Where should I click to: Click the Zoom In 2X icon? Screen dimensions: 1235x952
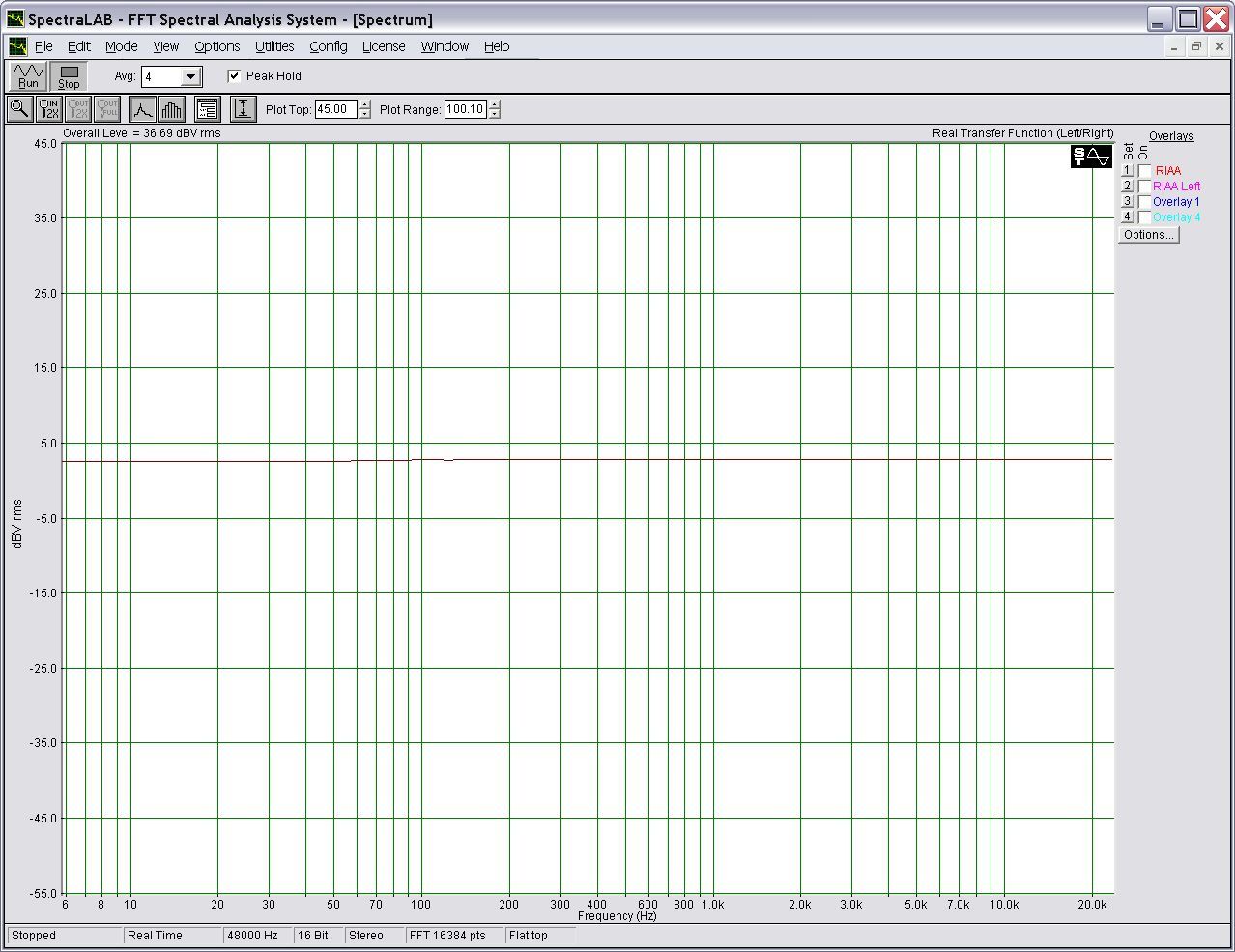(x=48, y=109)
